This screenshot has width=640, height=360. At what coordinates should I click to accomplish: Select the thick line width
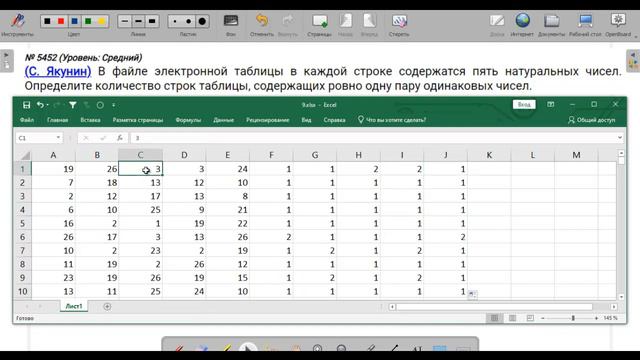click(x=152, y=21)
